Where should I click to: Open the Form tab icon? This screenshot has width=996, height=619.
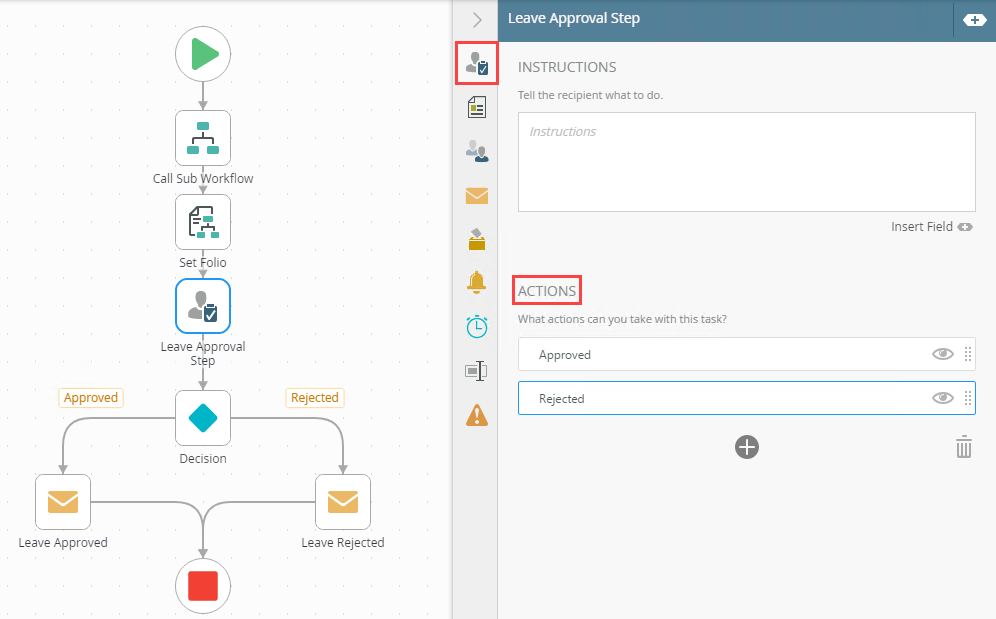coord(477,107)
